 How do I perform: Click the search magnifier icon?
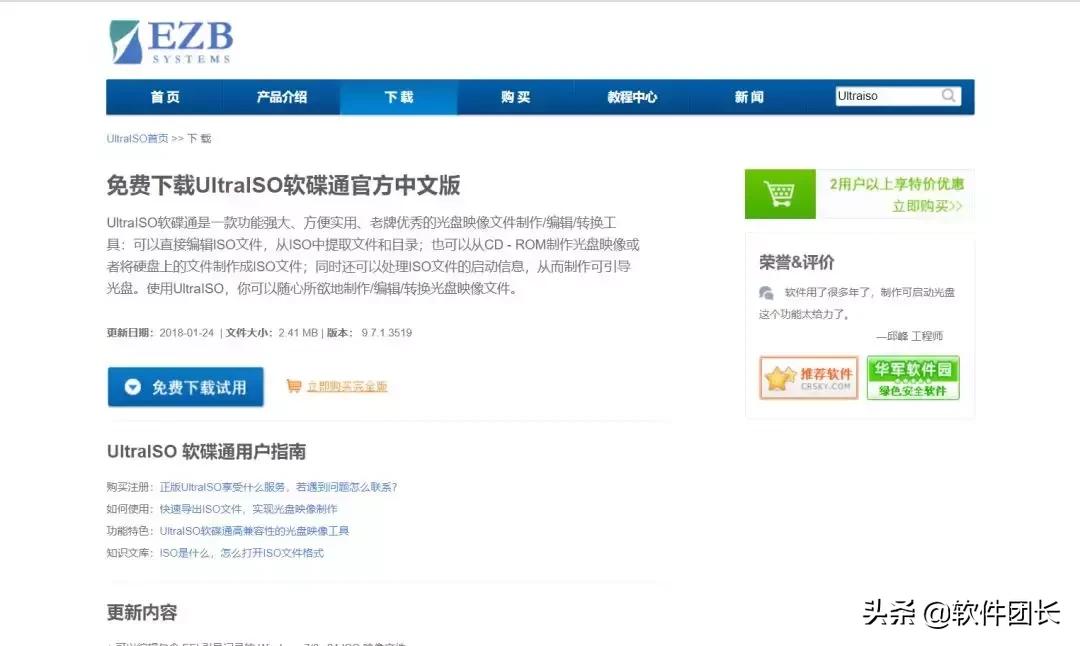(948, 95)
